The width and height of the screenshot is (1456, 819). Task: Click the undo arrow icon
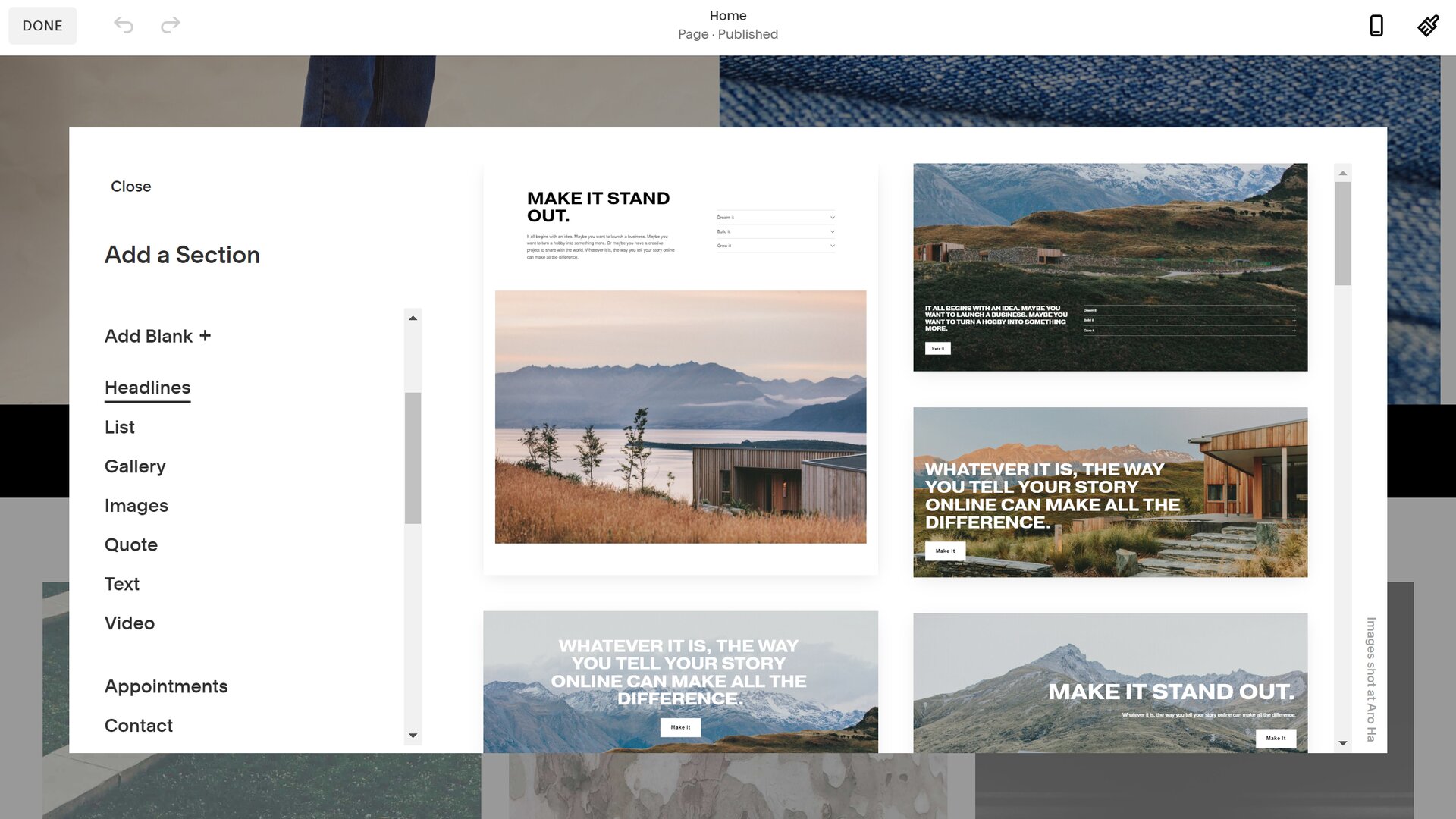pyautogui.click(x=123, y=25)
